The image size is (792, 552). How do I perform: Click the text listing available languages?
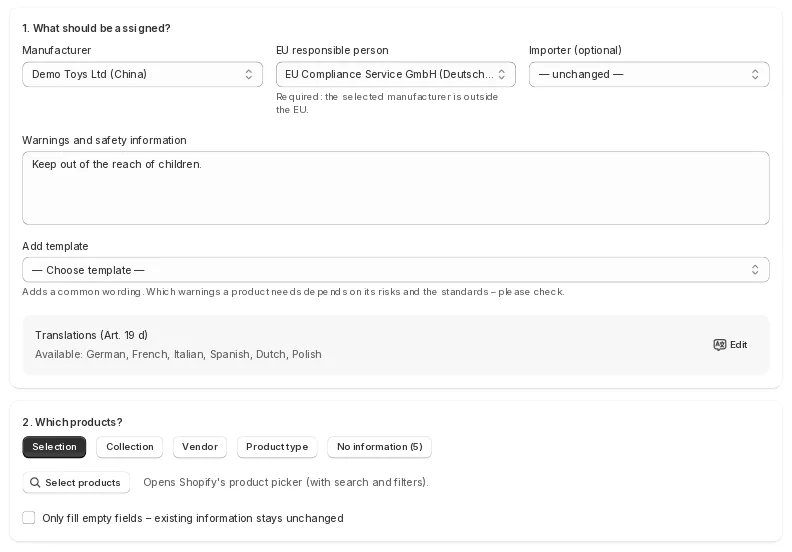[x=178, y=354]
